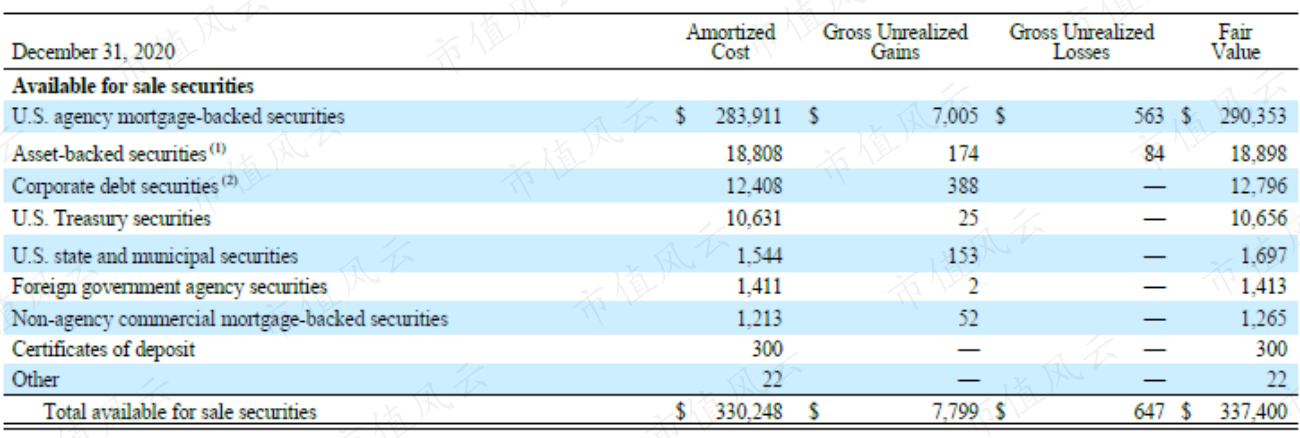The height and width of the screenshot is (438, 1300).
Task: Click Non-agency commercial mortgage-backed securities label
Action: pos(229,320)
